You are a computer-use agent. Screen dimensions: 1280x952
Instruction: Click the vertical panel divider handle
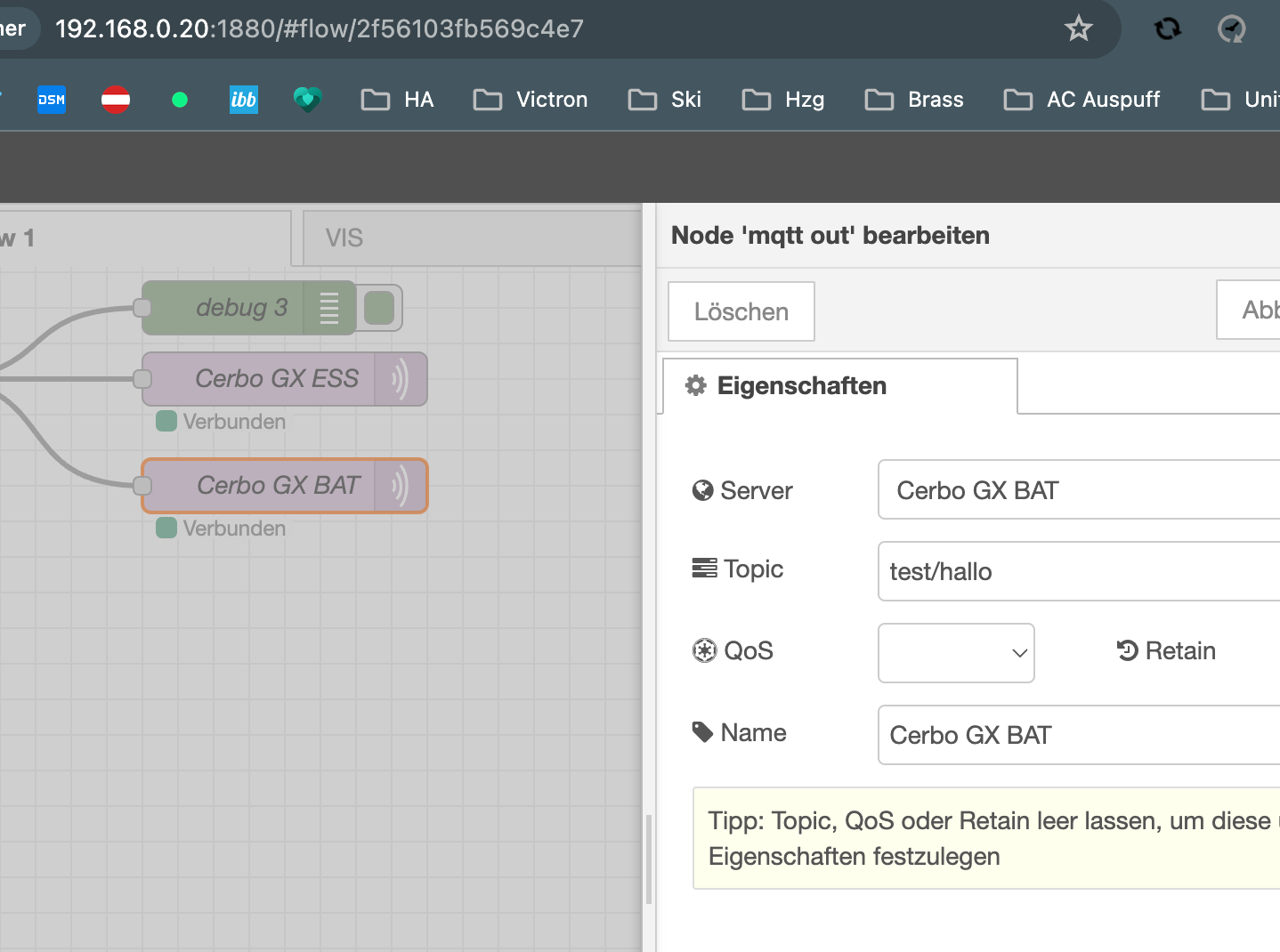[649, 859]
